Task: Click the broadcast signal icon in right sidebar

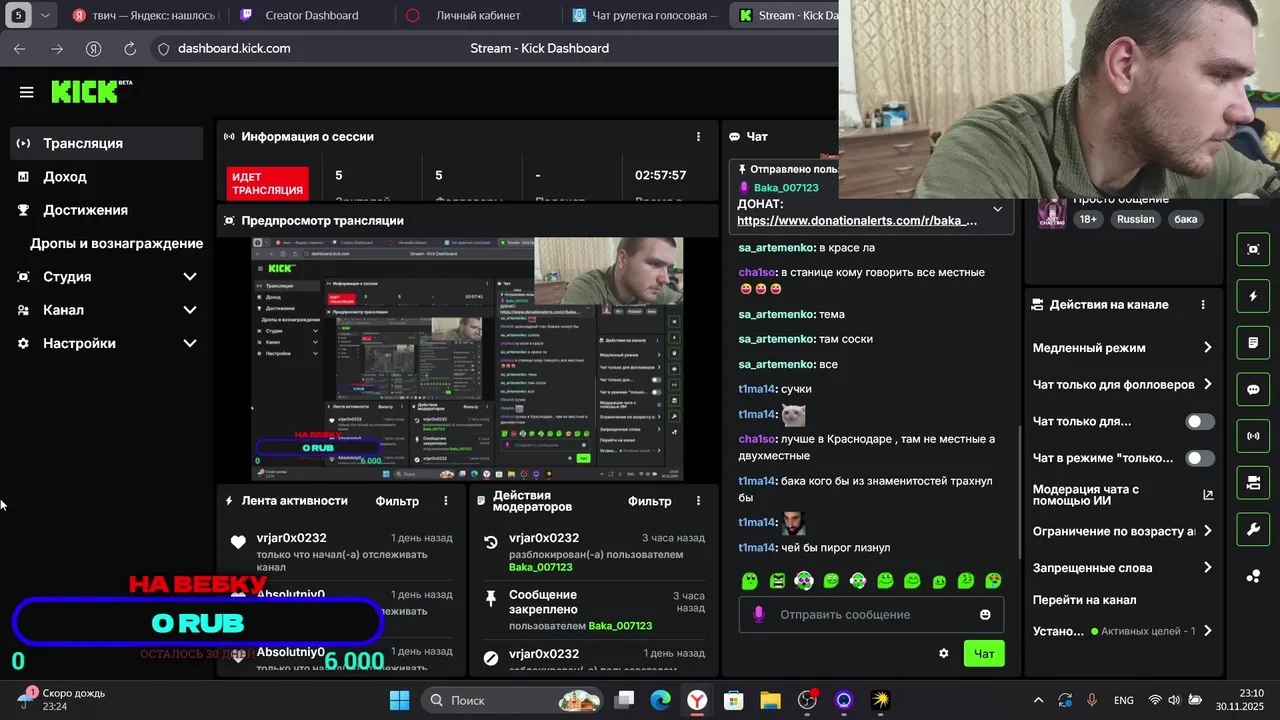Action: (x=1253, y=436)
